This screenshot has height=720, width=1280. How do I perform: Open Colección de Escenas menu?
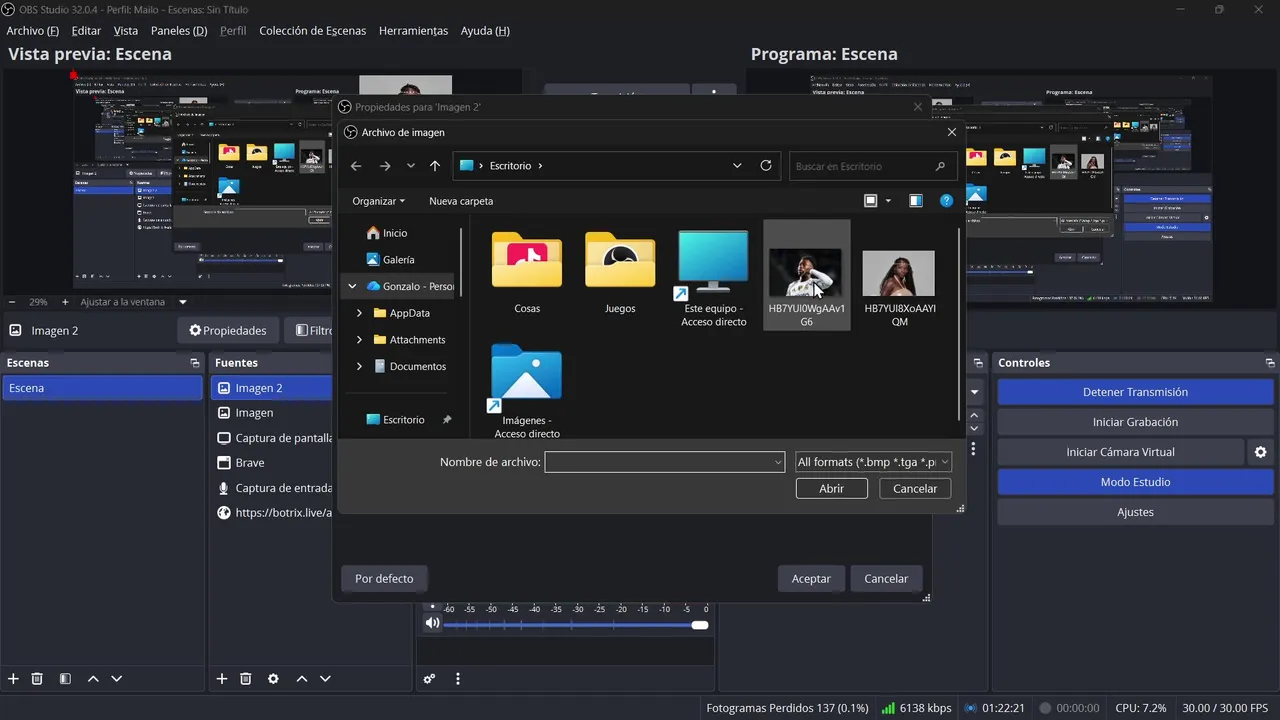312,31
